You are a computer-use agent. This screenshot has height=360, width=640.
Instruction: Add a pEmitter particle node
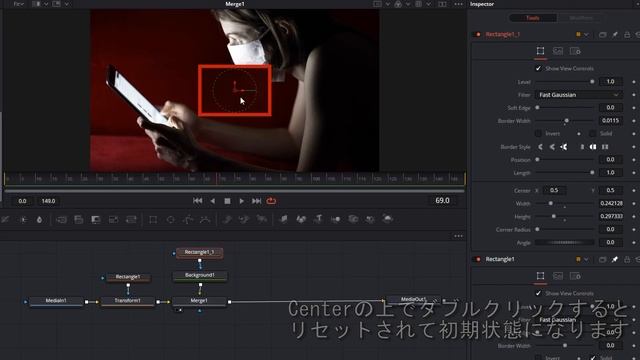(227, 220)
